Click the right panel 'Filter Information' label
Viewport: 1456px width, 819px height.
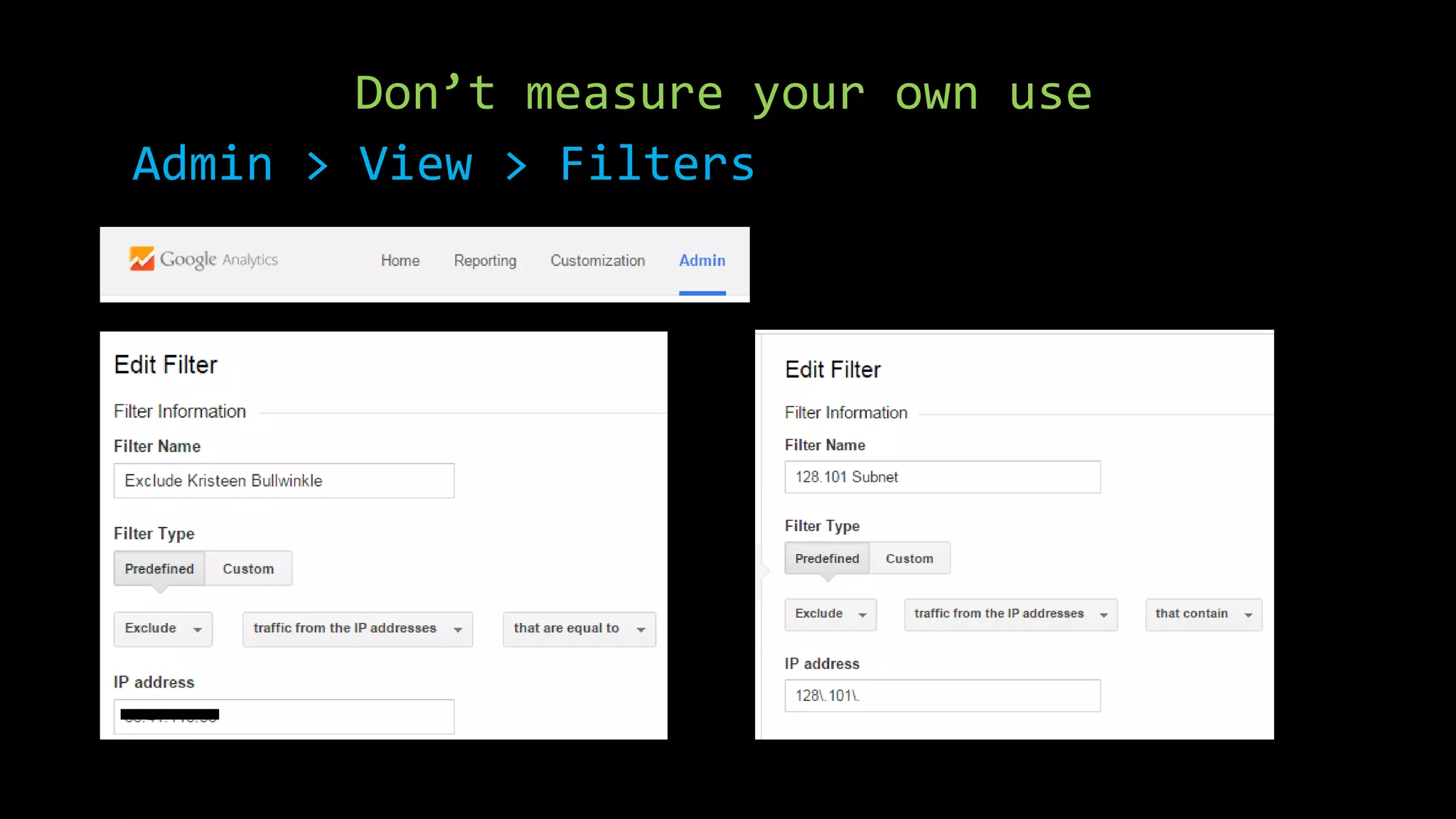[846, 413]
